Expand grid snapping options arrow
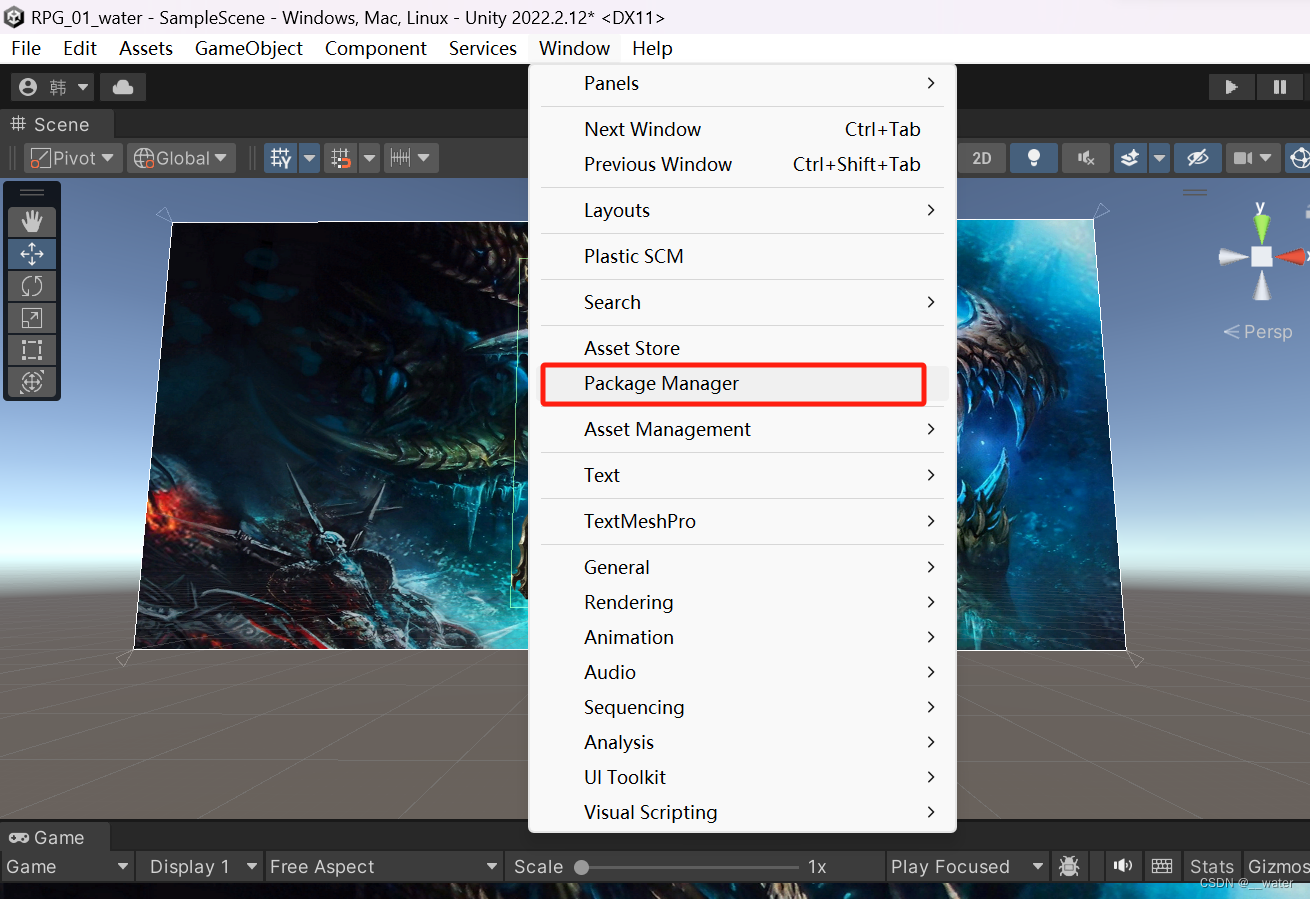Image resolution: width=1310 pixels, height=899 pixels. click(369, 158)
